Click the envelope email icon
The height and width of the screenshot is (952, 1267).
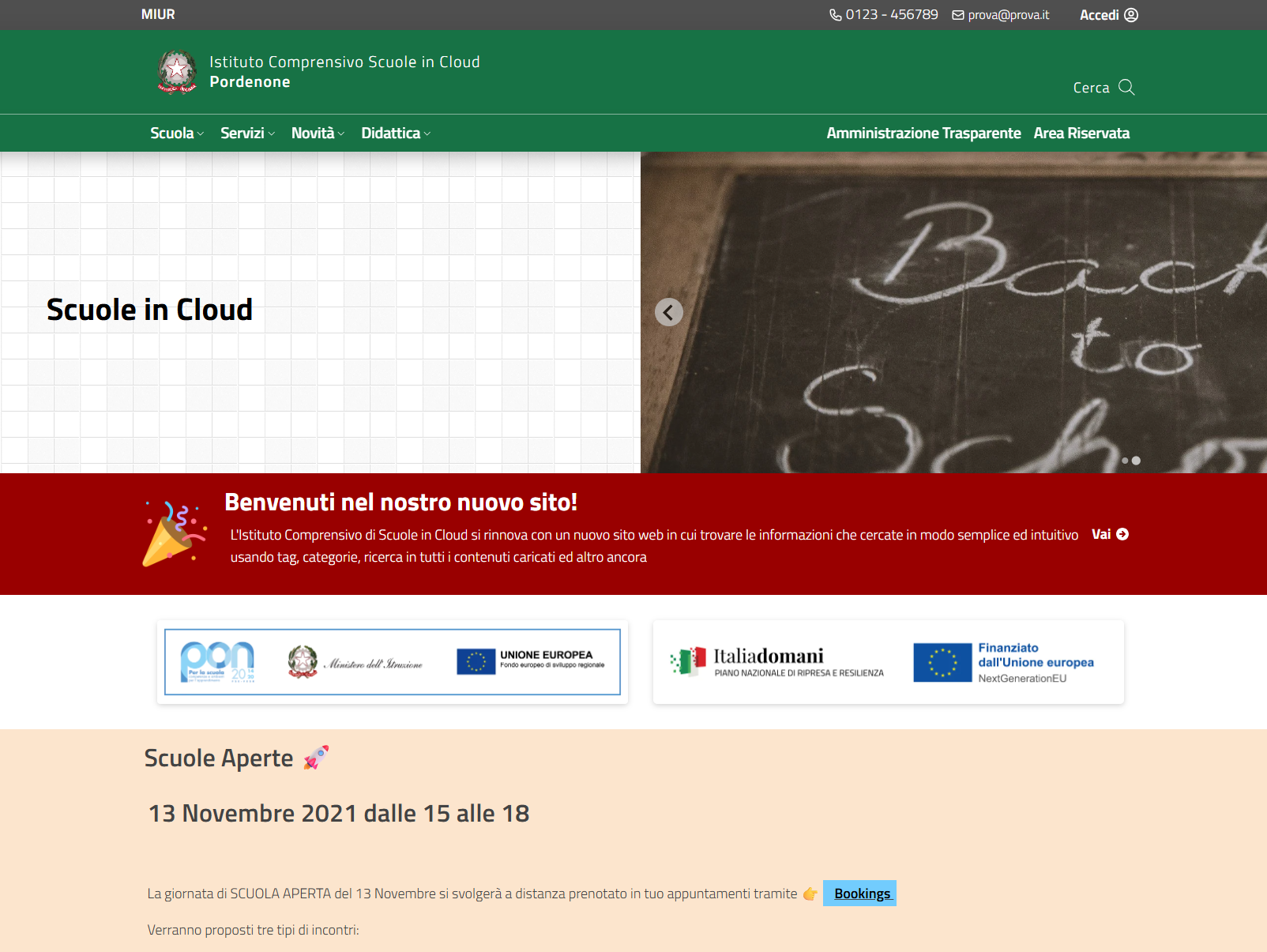958,15
